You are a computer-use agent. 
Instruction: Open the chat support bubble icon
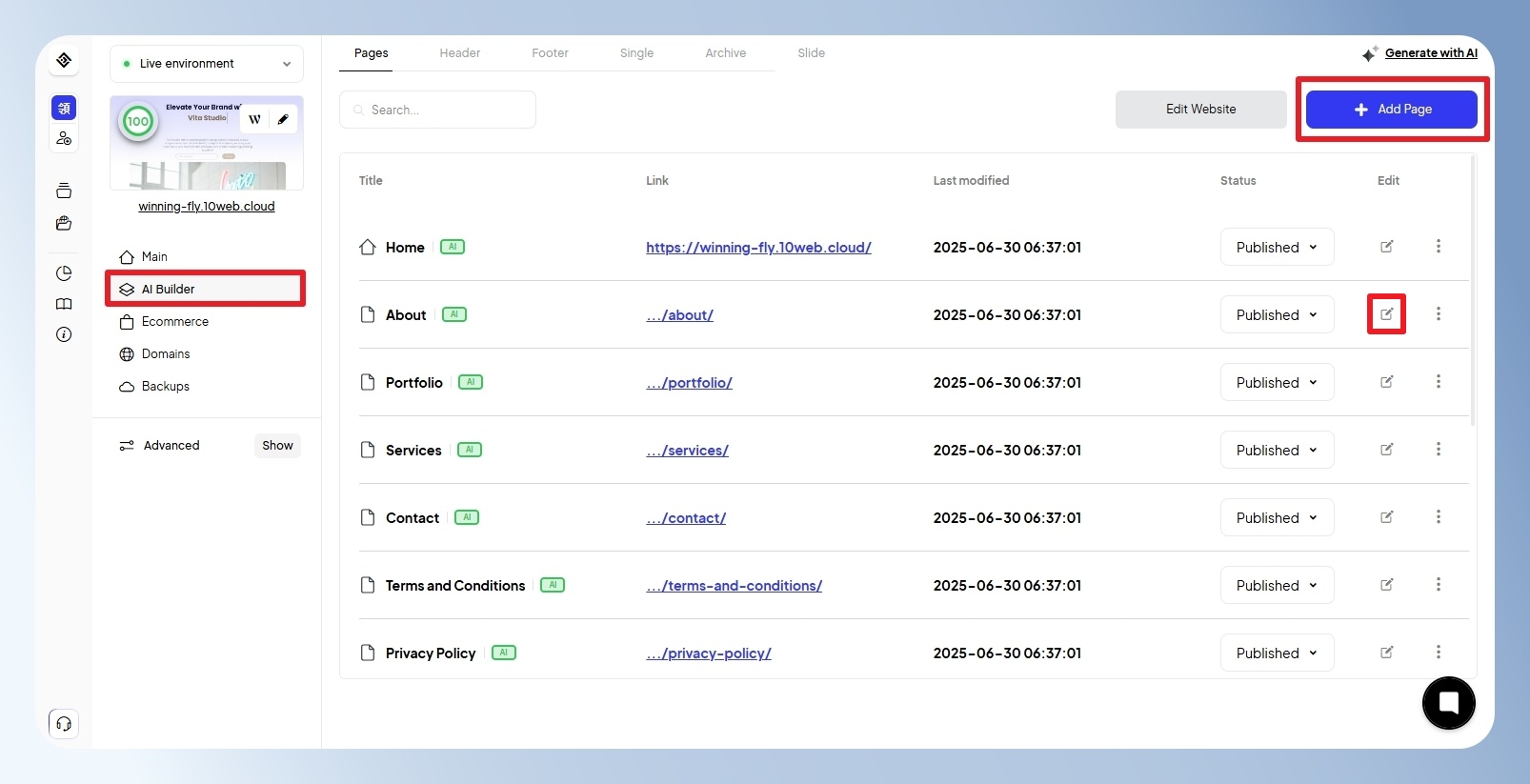tap(1448, 703)
